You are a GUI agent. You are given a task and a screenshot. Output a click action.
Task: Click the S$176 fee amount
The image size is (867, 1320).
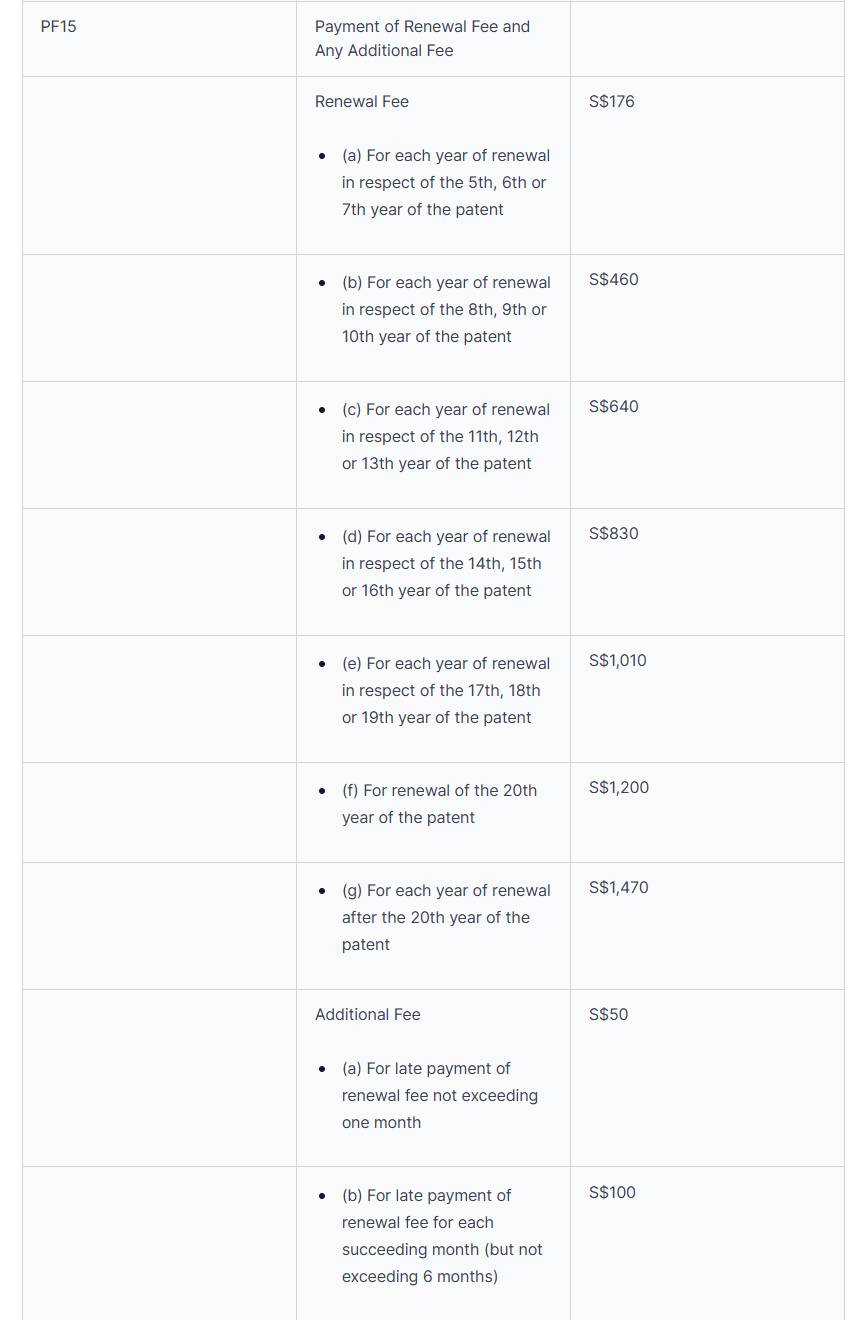coord(611,102)
